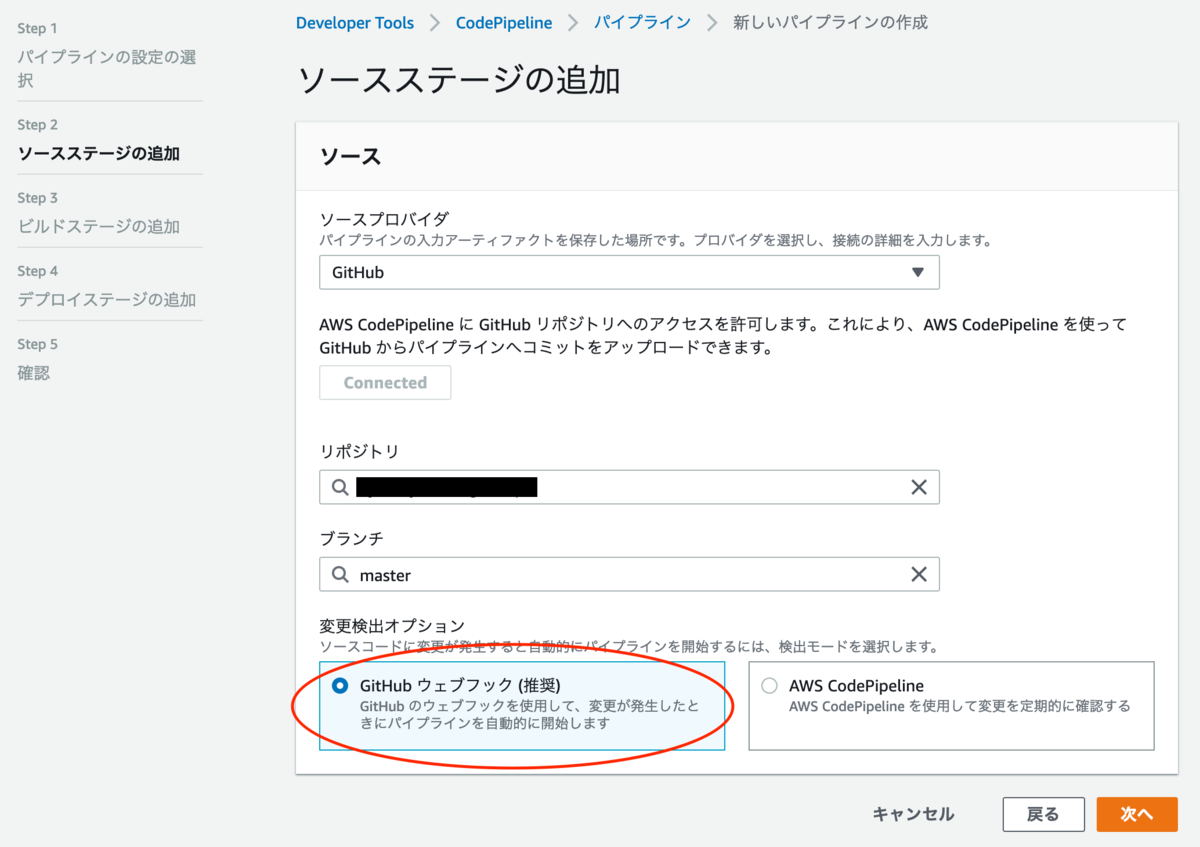Click the search magnifier in branch field

(341, 575)
